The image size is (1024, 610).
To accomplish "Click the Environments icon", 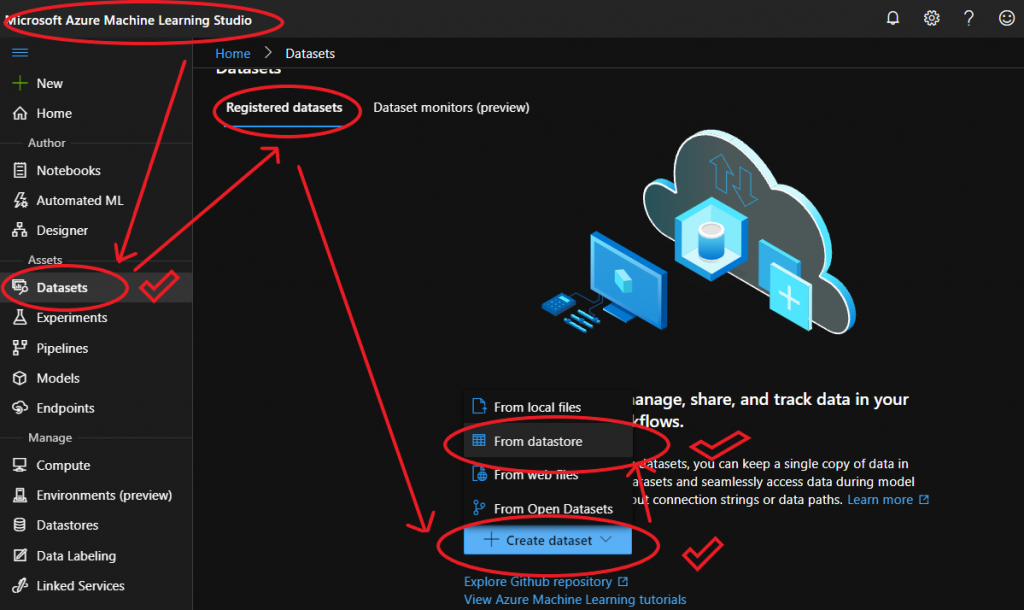I will coord(20,495).
